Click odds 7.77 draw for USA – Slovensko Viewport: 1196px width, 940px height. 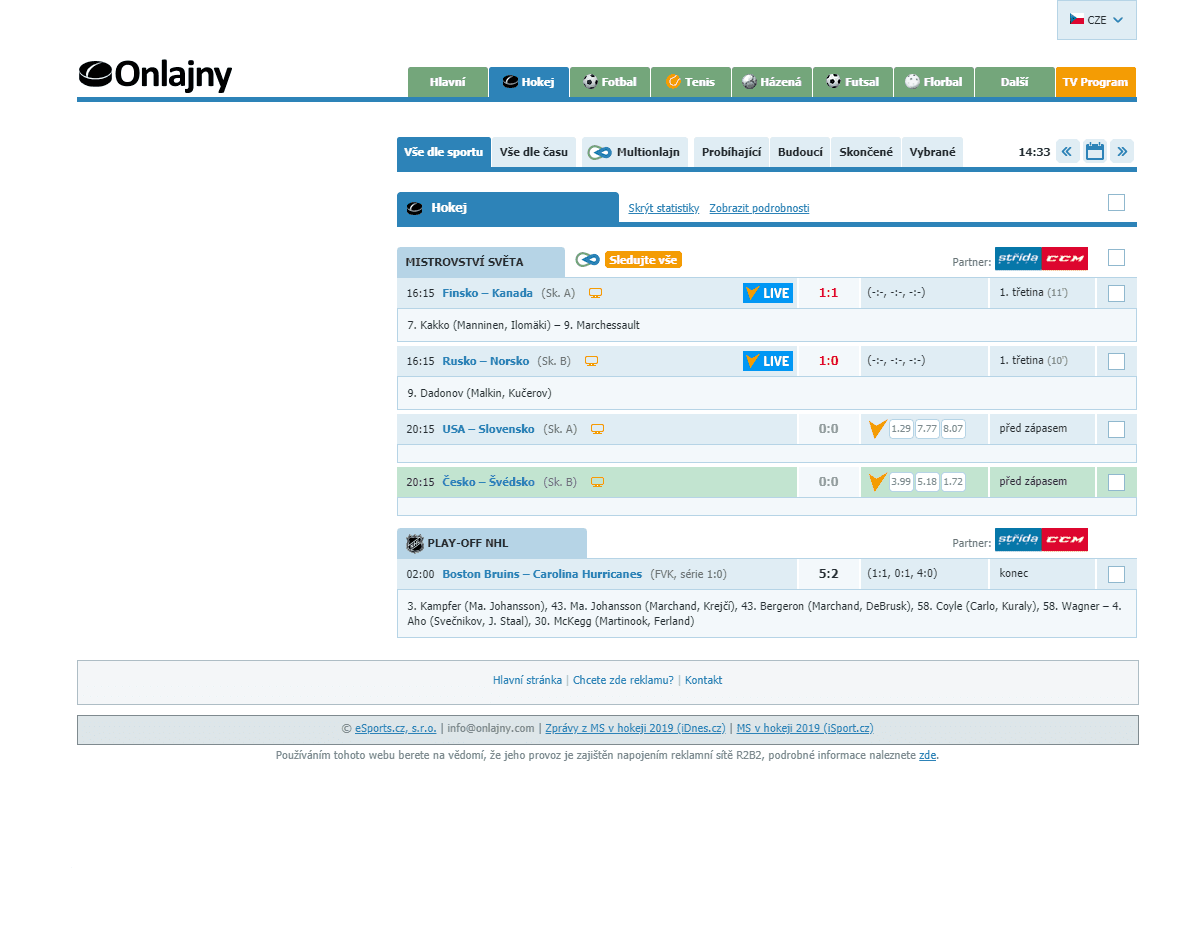(927, 429)
